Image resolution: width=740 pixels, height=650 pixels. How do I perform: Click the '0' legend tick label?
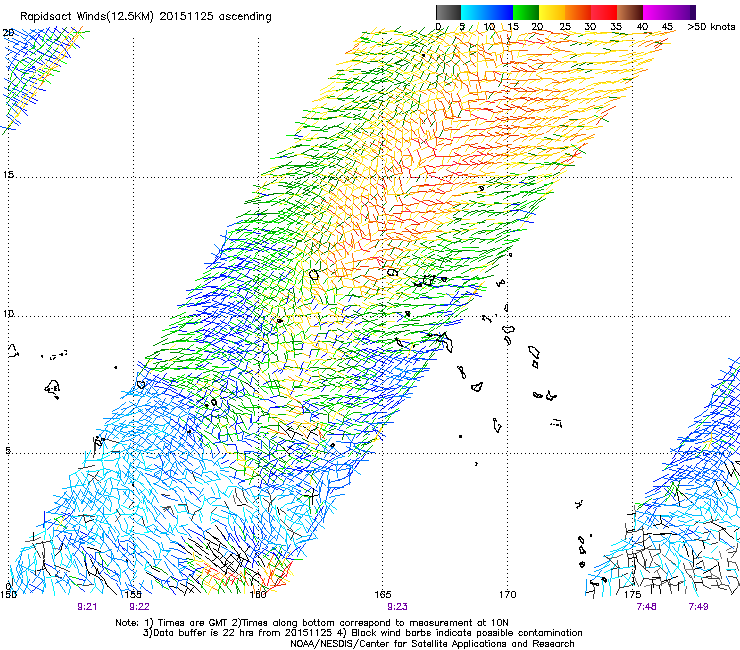pyautogui.click(x=438, y=27)
